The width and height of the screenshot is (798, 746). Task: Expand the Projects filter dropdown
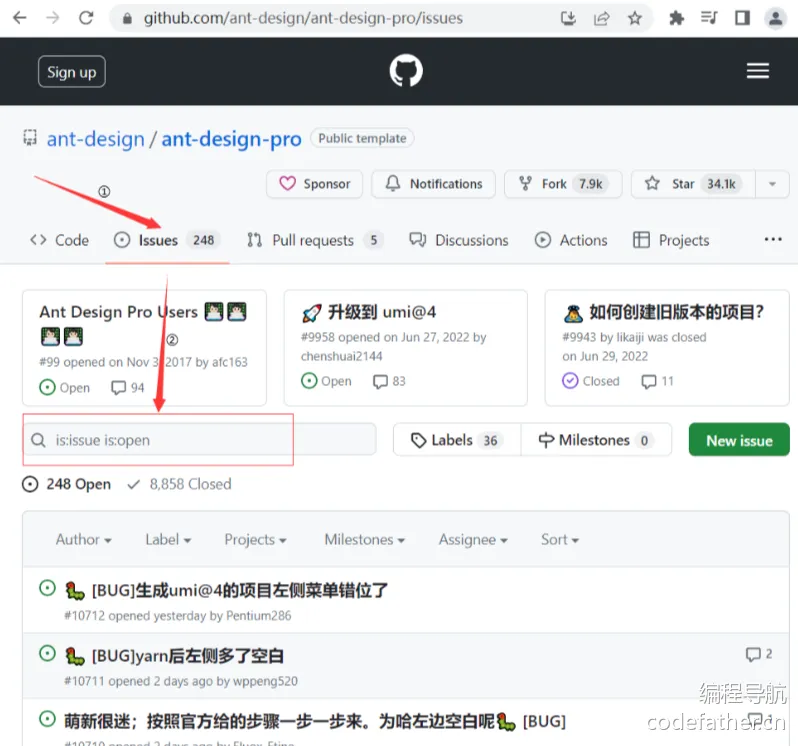[255, 539]
